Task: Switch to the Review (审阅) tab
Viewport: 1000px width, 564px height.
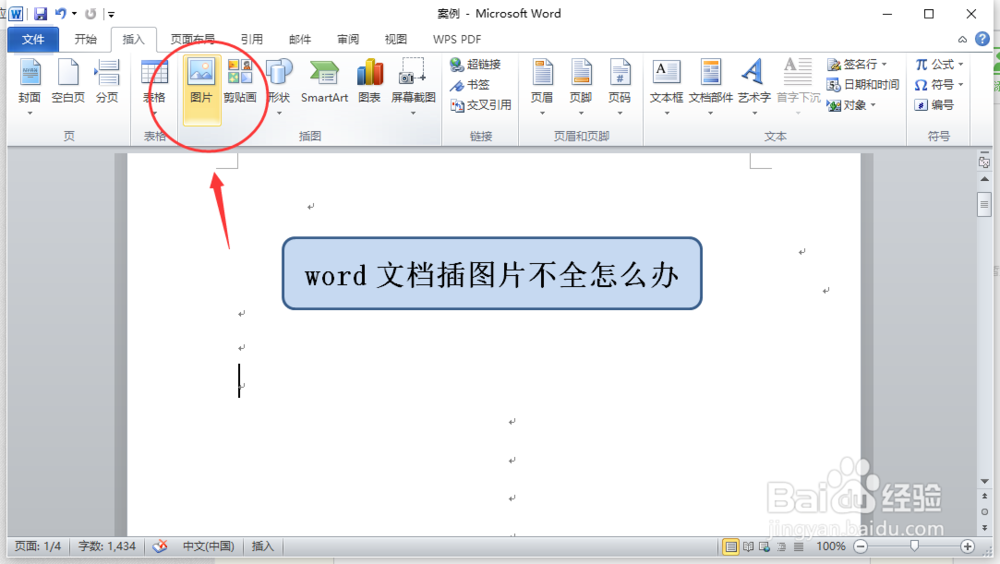Action: (348, 40)
